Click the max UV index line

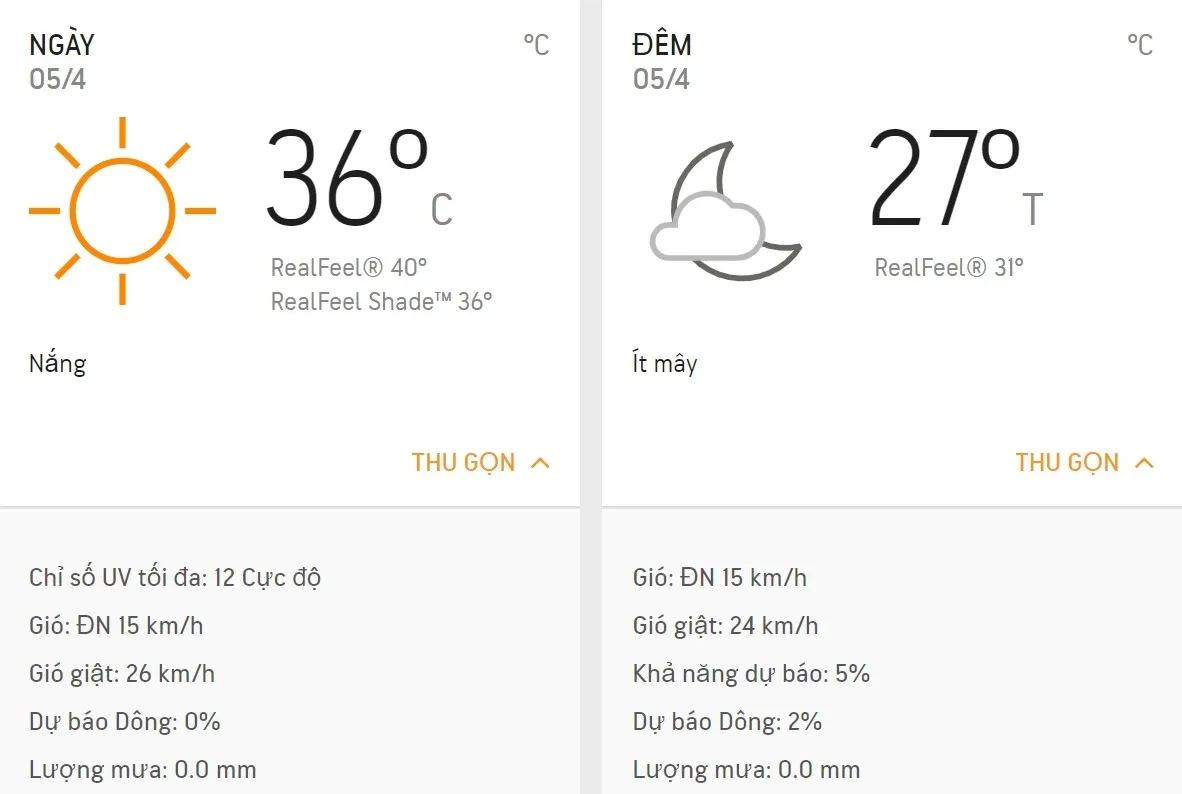[x=175, y=578]
